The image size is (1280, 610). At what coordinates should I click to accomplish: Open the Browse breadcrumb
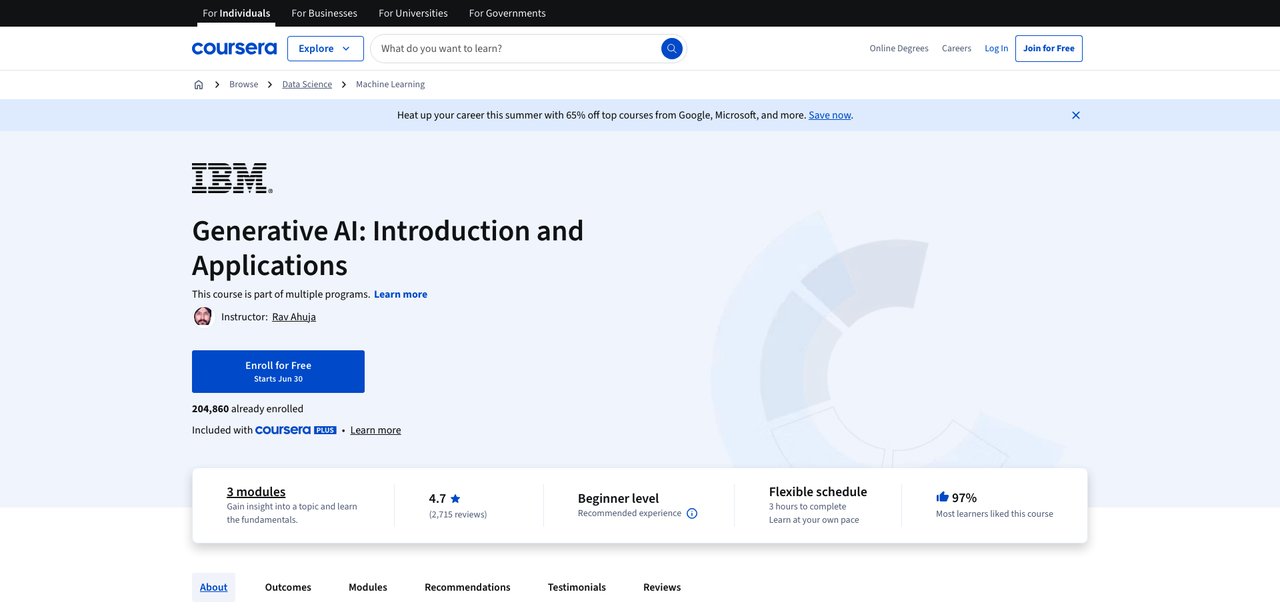(243, 85)
